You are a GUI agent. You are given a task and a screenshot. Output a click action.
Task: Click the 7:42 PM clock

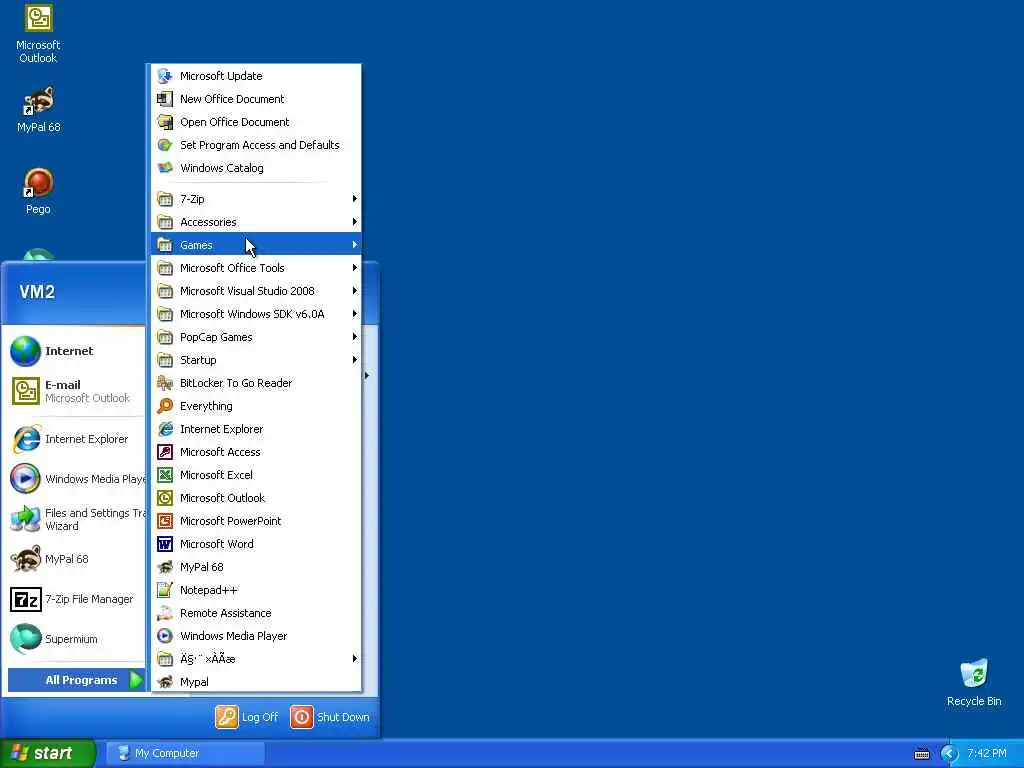pos(987,754)
